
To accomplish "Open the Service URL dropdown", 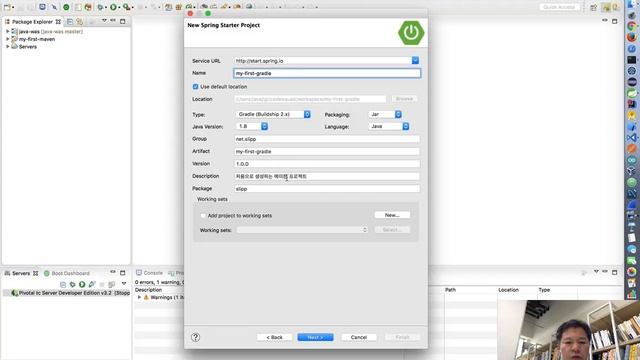I will tap(415, 60).
